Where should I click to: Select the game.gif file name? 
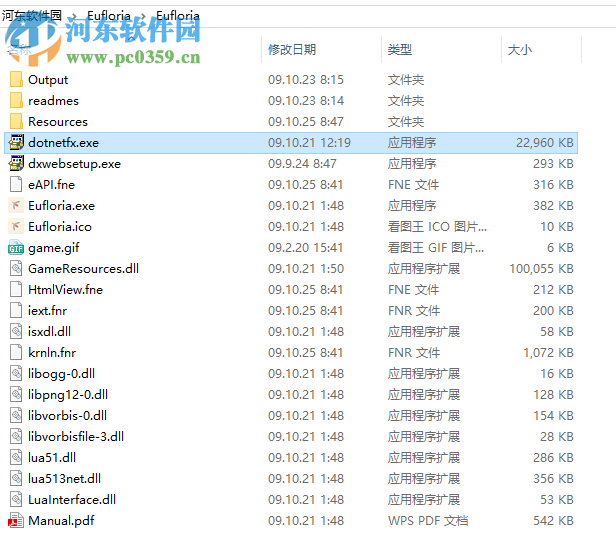[53, 248]
